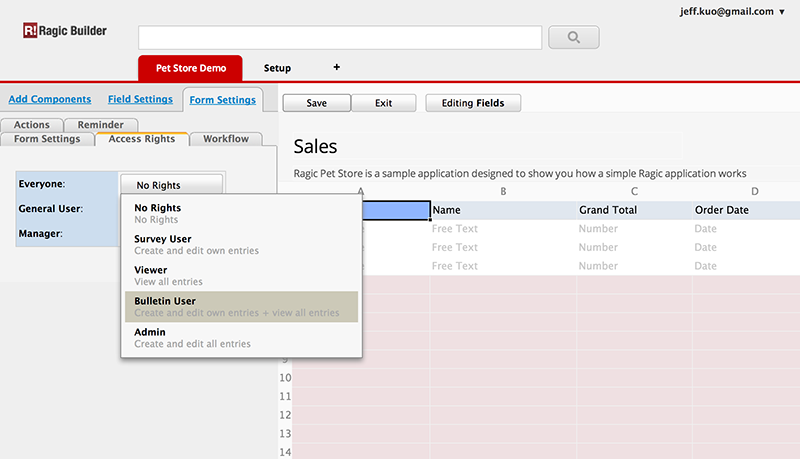Open the jeff.kuo@gmail.com account menu

click(733, 11)
